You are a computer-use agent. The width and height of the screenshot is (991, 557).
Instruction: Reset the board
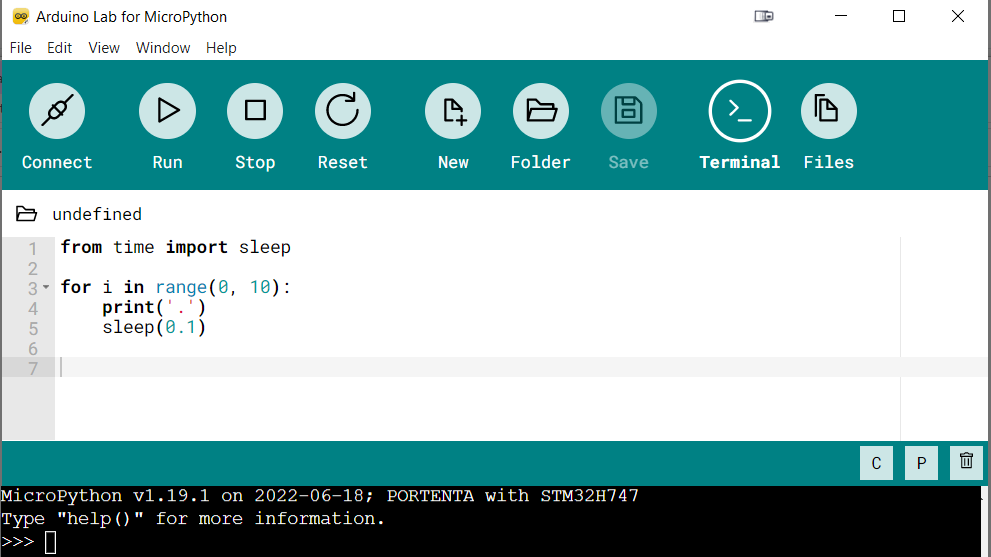(x=343, y=111)
